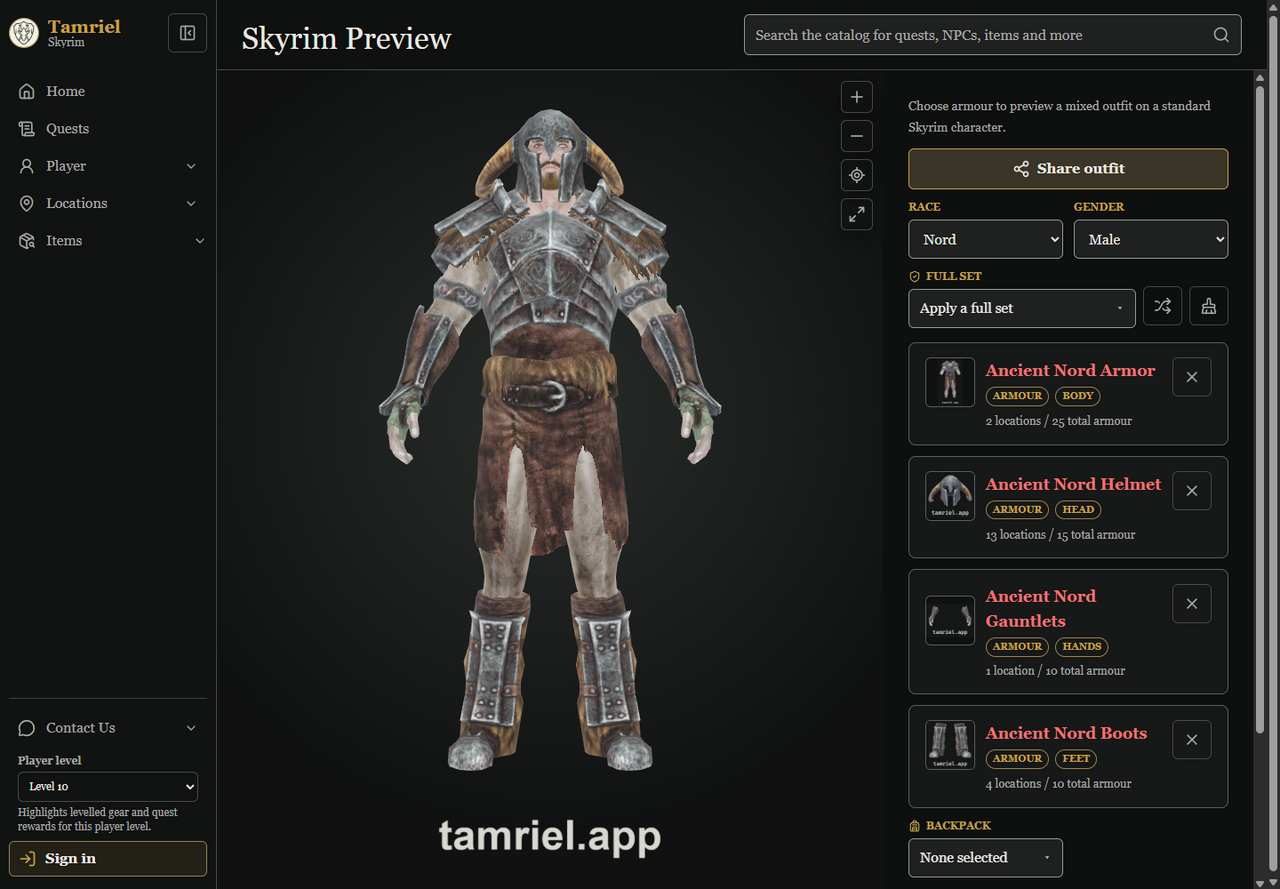Click the Share outfit button

pos(1068,169)
